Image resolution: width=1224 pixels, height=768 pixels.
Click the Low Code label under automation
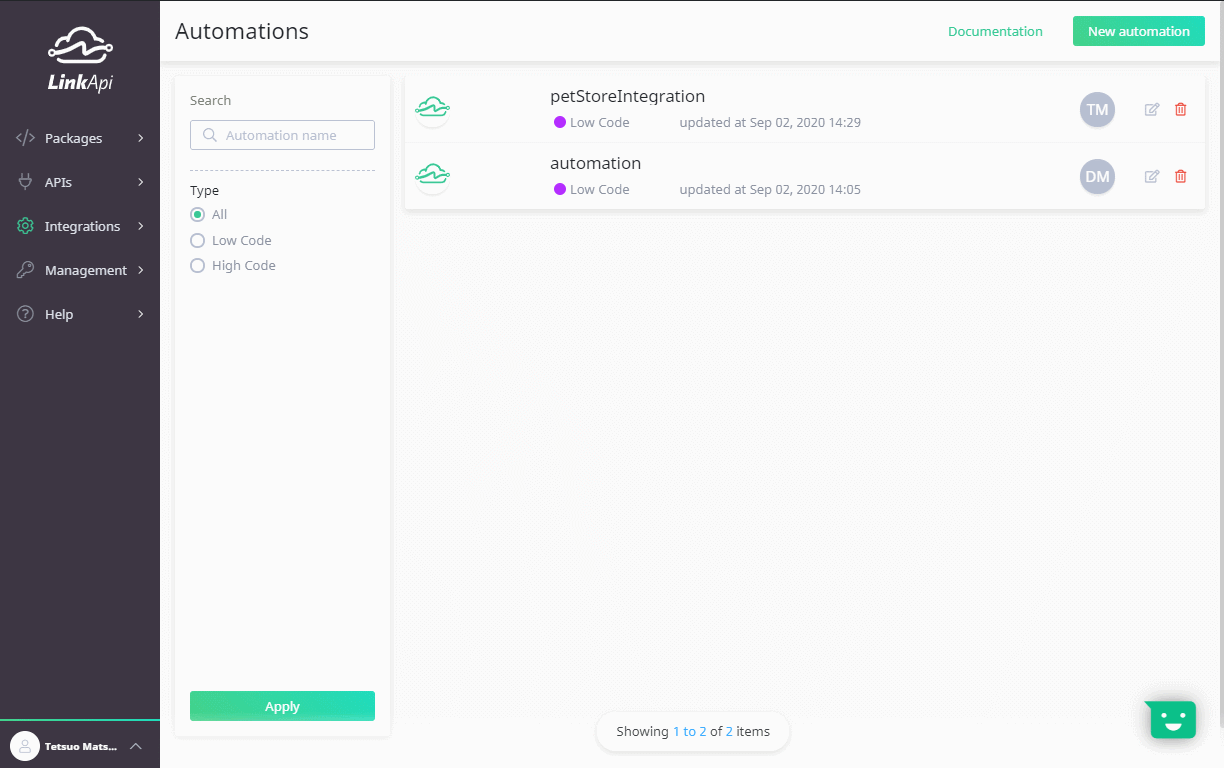[600, 189]
